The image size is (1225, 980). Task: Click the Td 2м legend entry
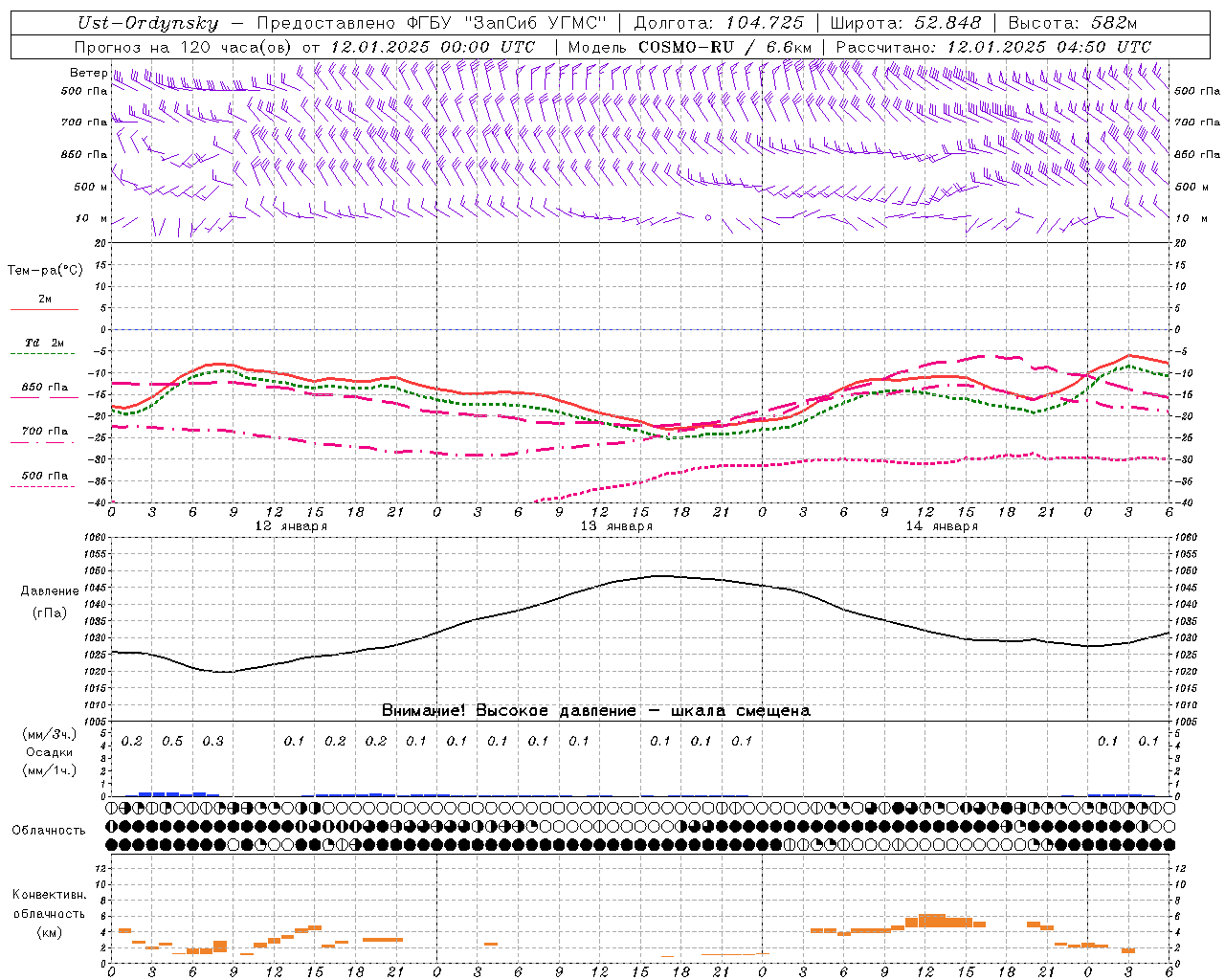pos(45,343)
